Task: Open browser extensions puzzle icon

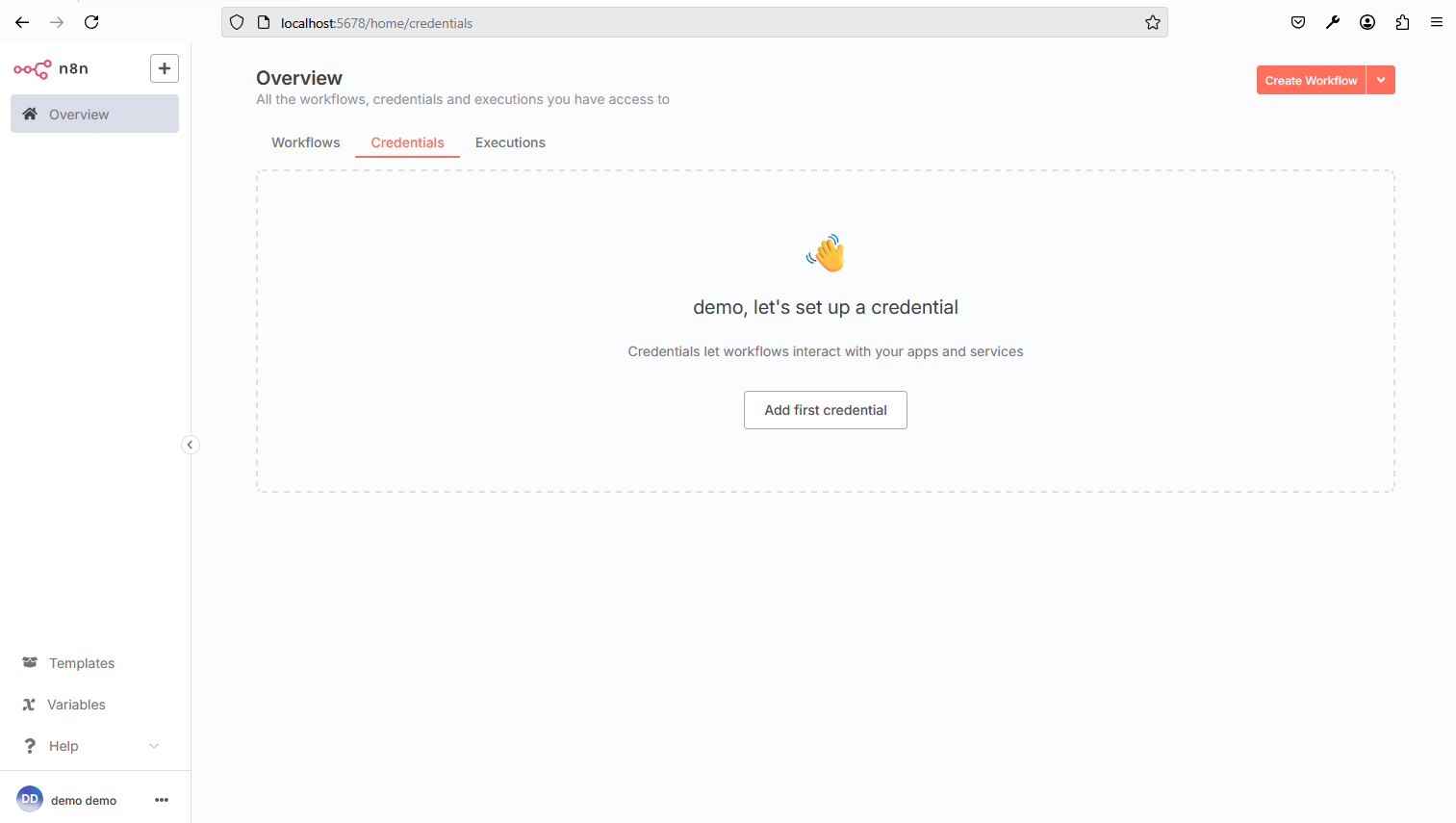Action: (x=1402, y=22)
